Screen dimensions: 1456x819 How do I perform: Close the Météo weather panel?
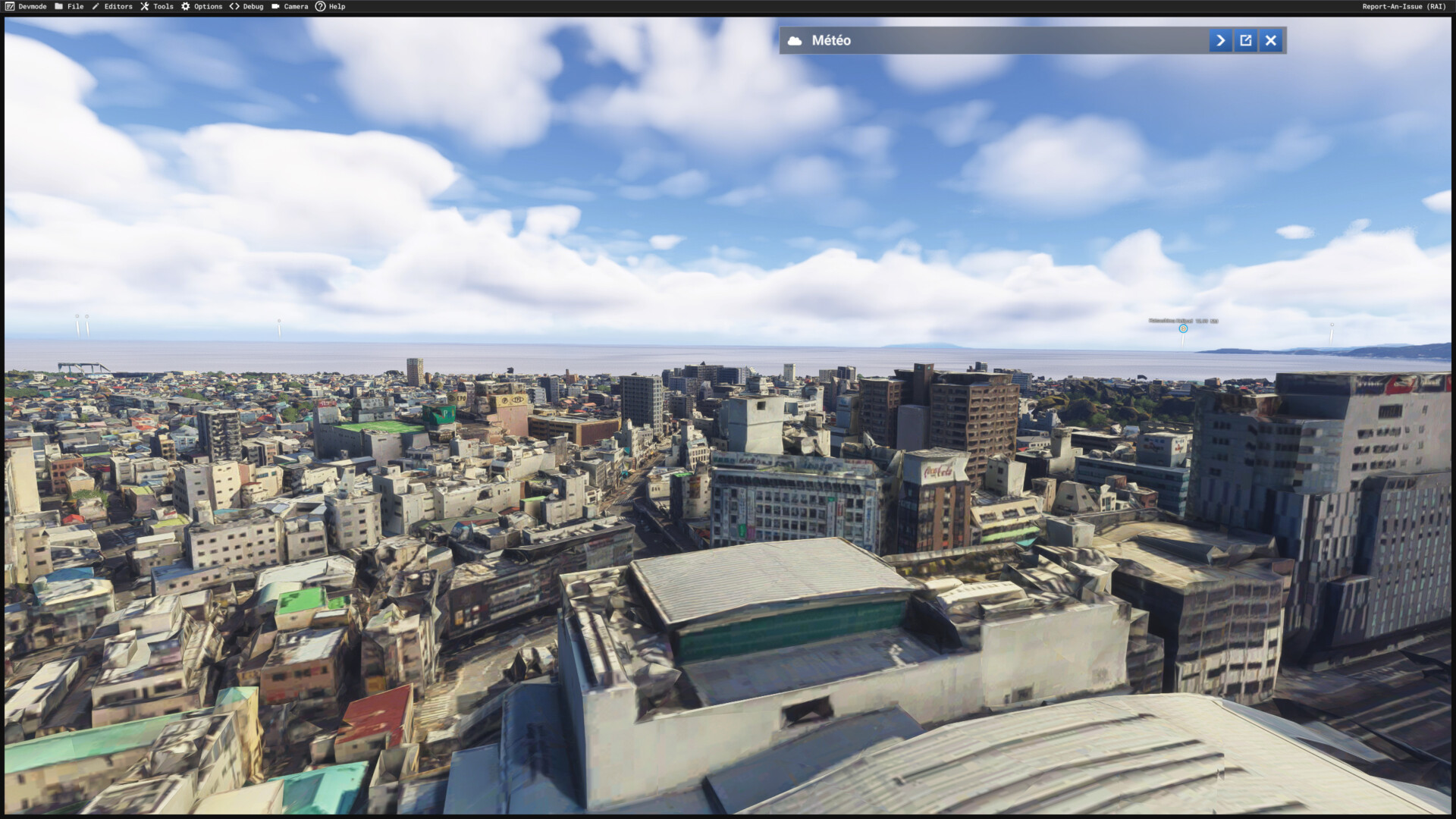[x=1271, y=40]
